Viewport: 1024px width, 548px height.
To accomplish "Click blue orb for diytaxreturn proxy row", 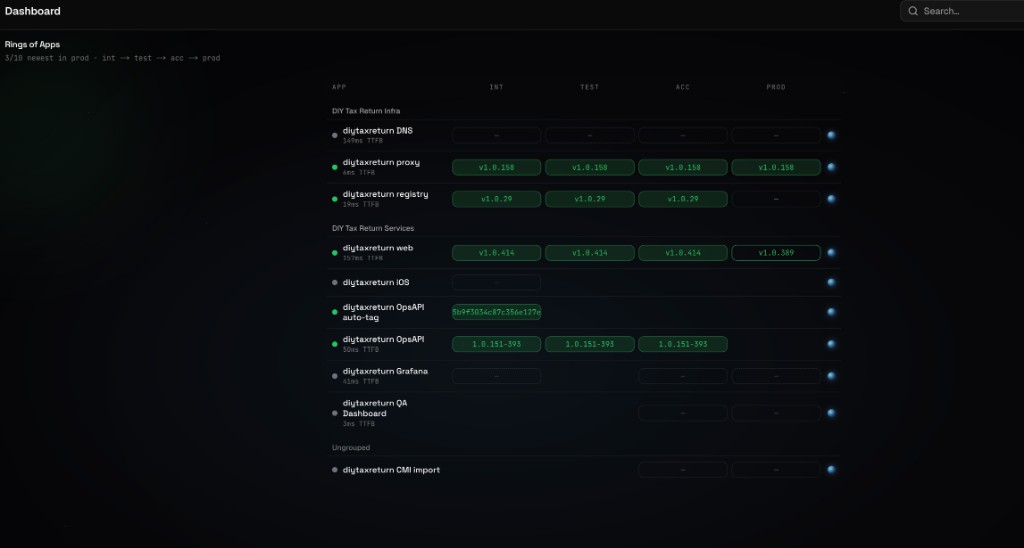I will [831, 167].
